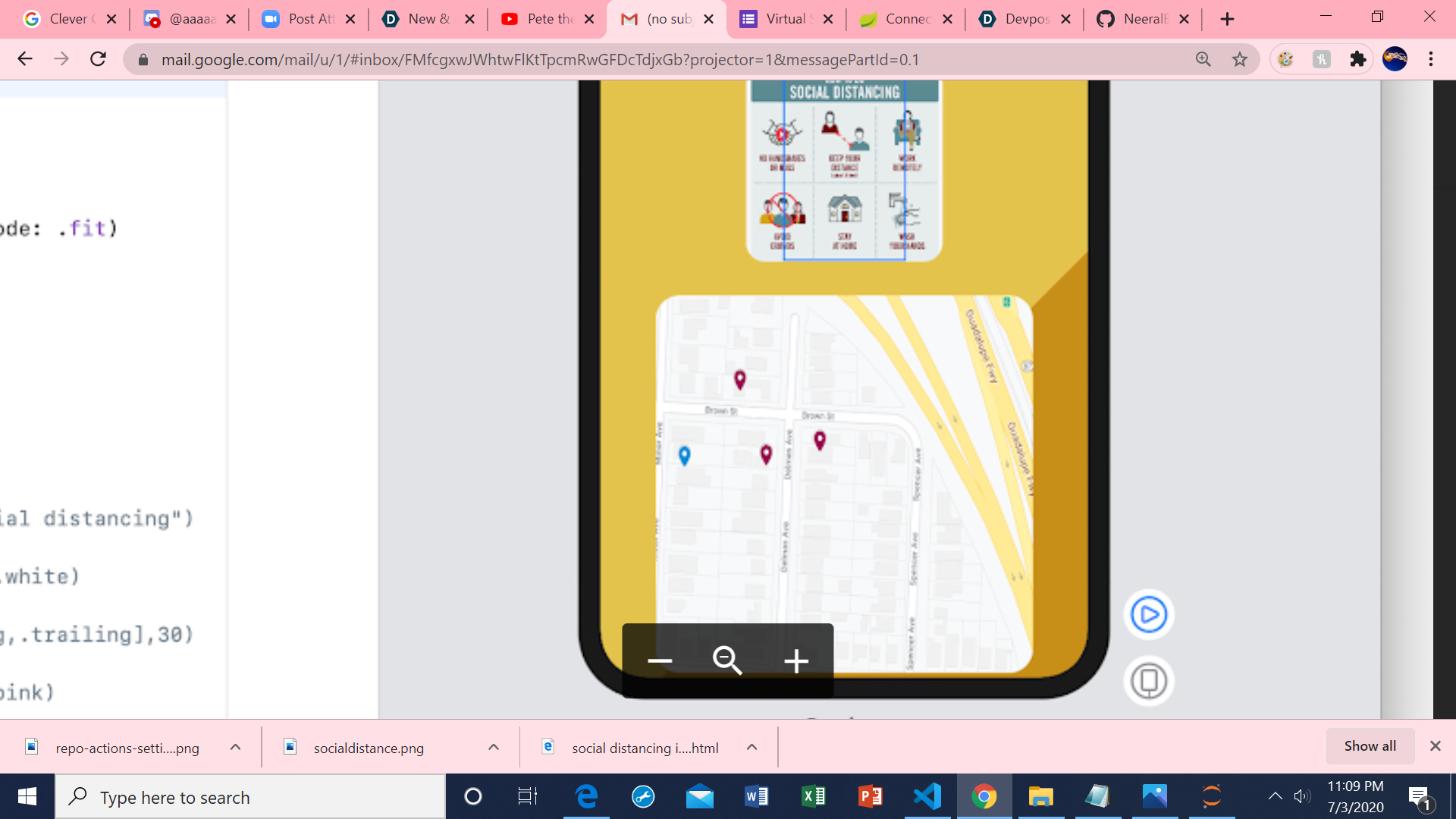This screenshot has height=819, width=1456.
Task: Open the socialdistance.png downloaded file
Action: [x=369, y=748]
